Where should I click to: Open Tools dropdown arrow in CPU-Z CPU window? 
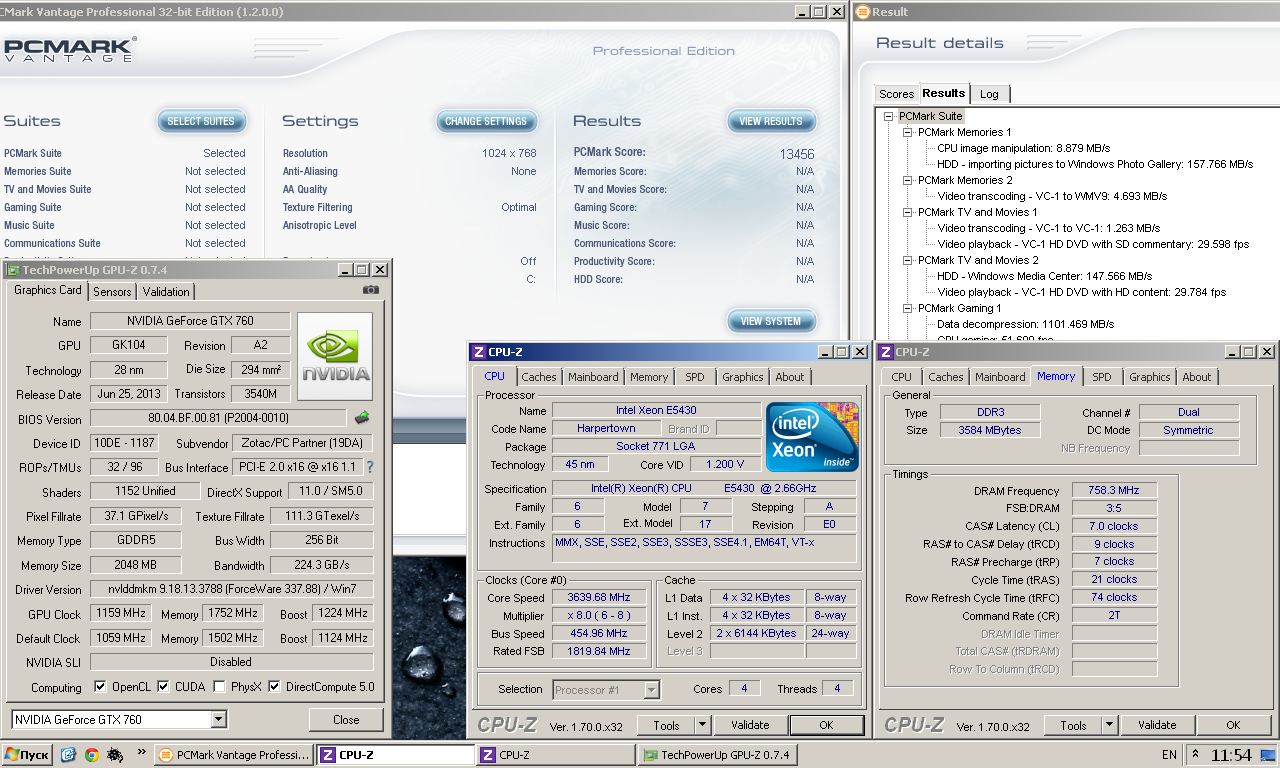point(702,726)
